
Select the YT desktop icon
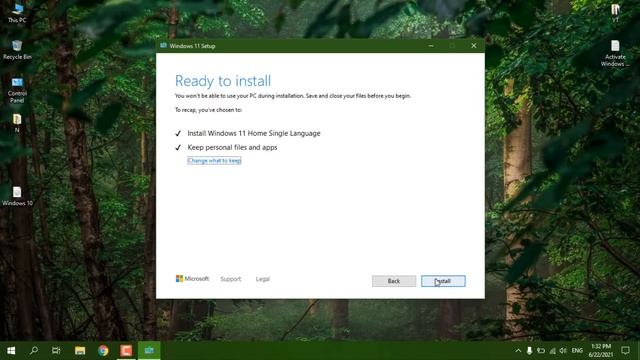(x=615, y=13)
